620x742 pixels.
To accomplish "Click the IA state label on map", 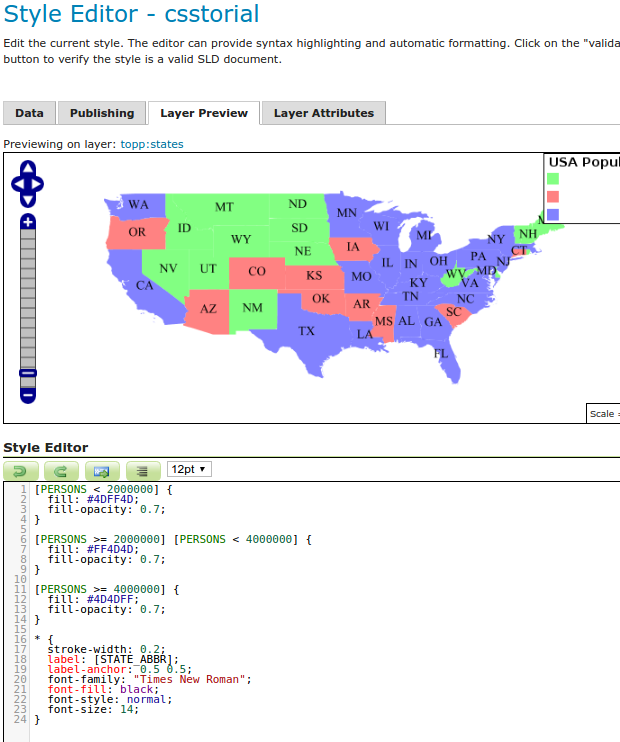I will [x=353, y=247].
